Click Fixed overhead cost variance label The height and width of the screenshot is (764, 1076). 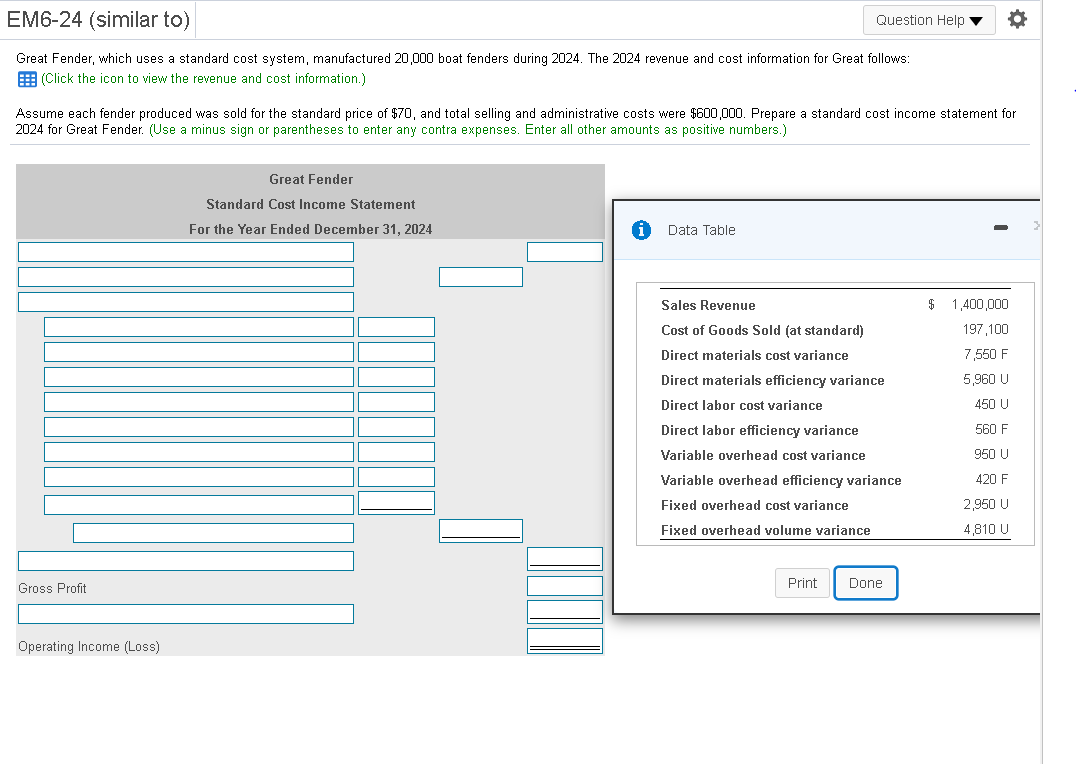755,506
